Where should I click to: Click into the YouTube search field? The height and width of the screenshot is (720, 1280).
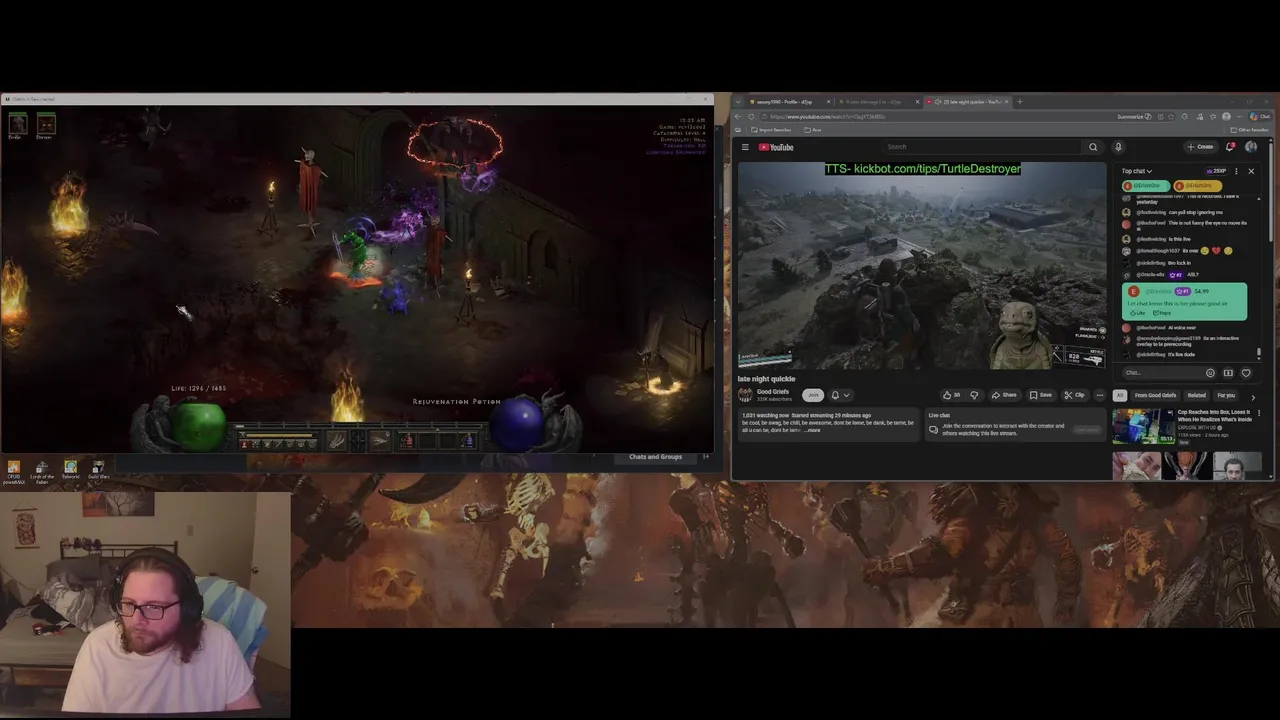point(984,147)
